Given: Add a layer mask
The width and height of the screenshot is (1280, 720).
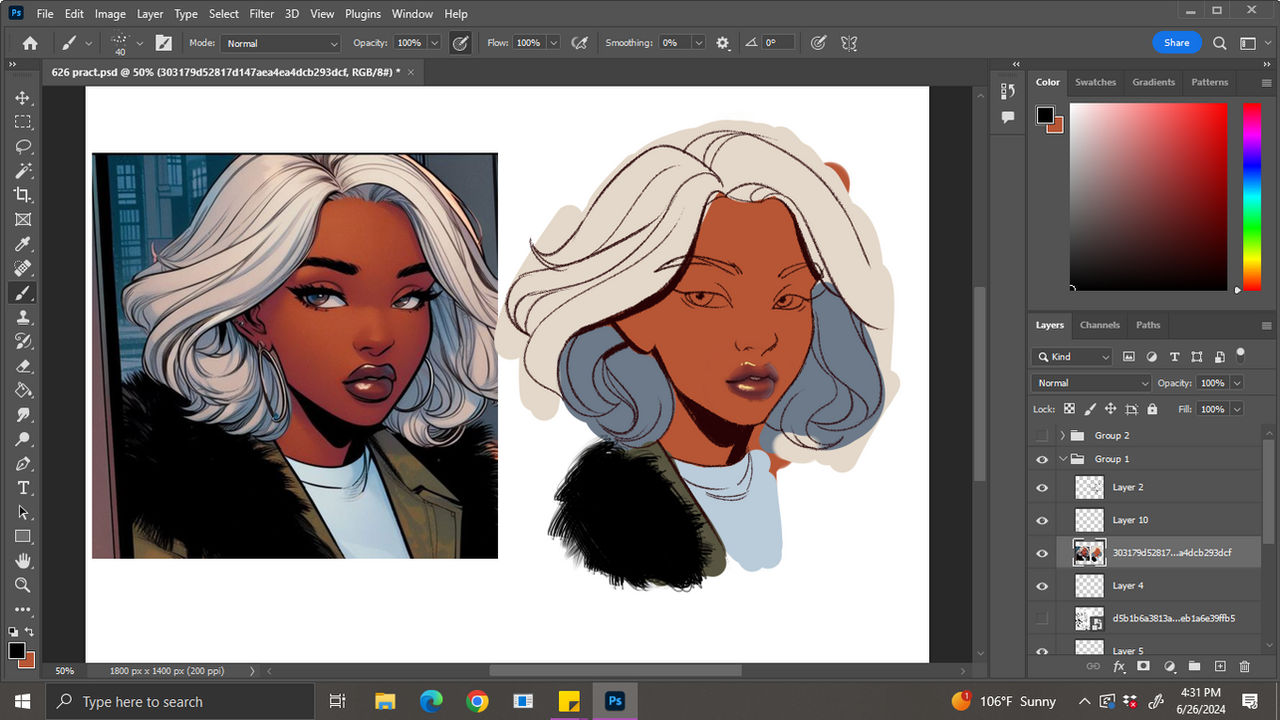Looking at the screenshot, I should [x=1143, y=666].
